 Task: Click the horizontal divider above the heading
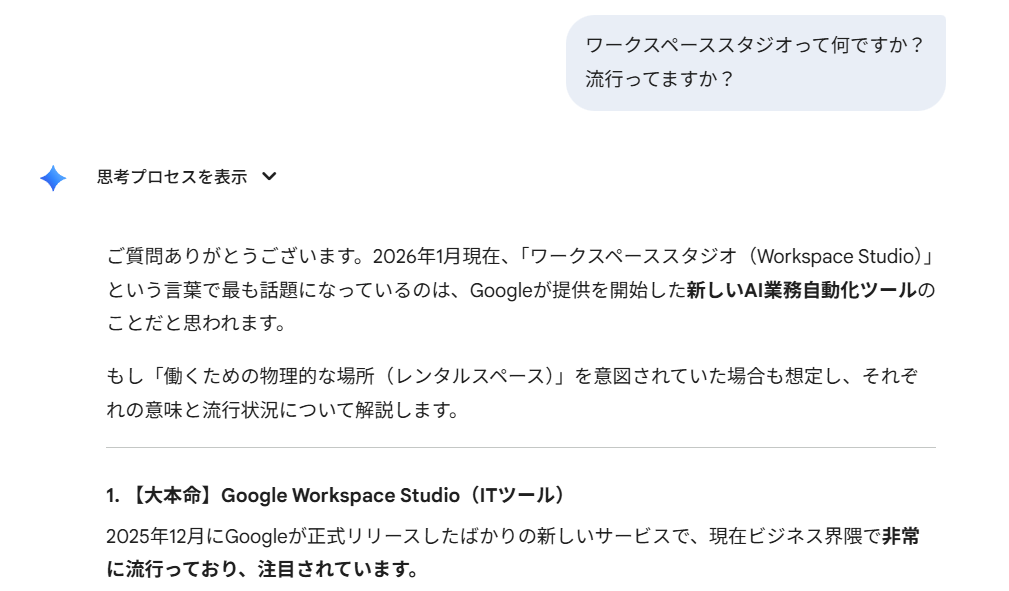tap(520, 447)
